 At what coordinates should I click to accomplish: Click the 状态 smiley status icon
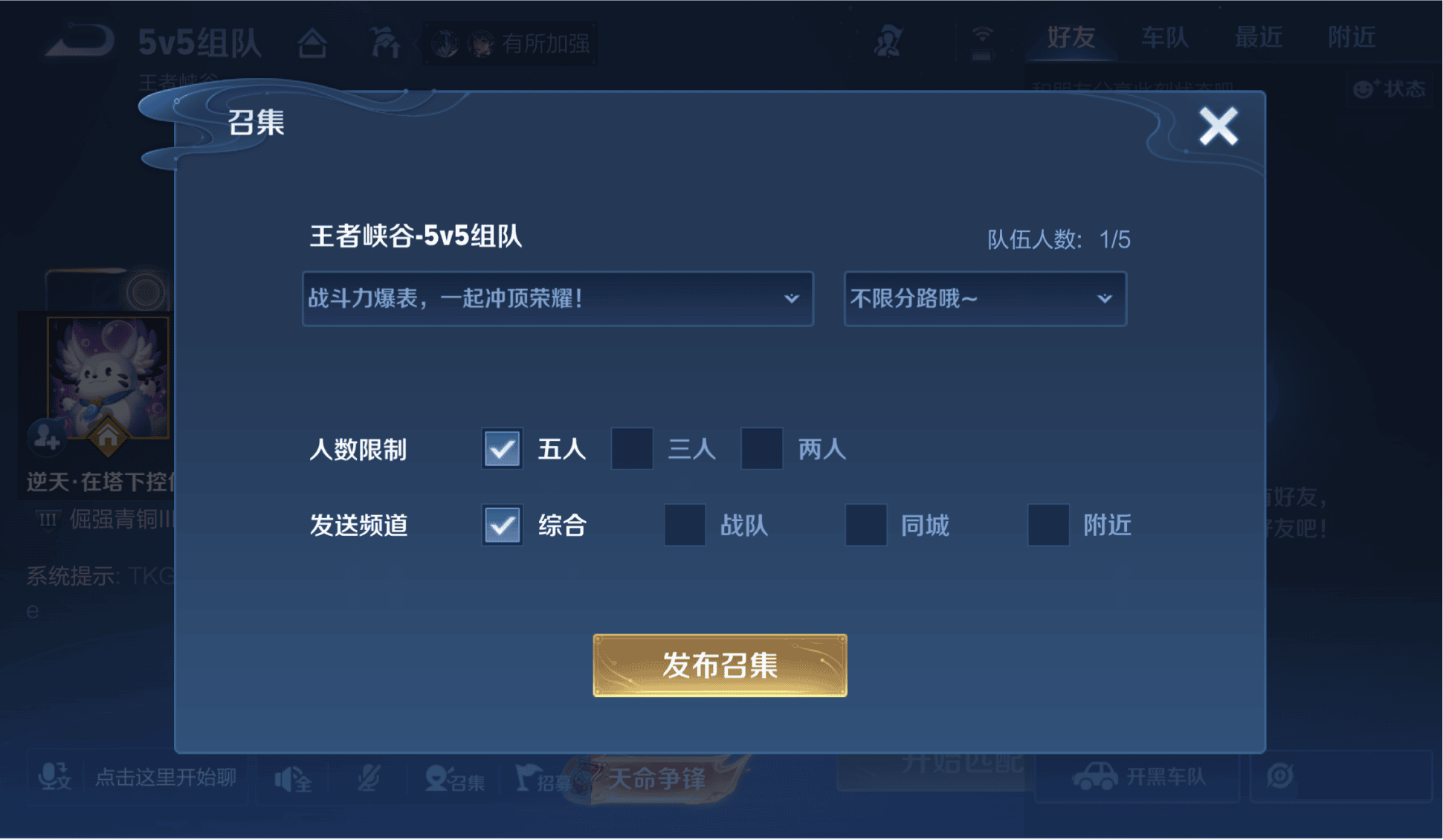(1363, 89)
